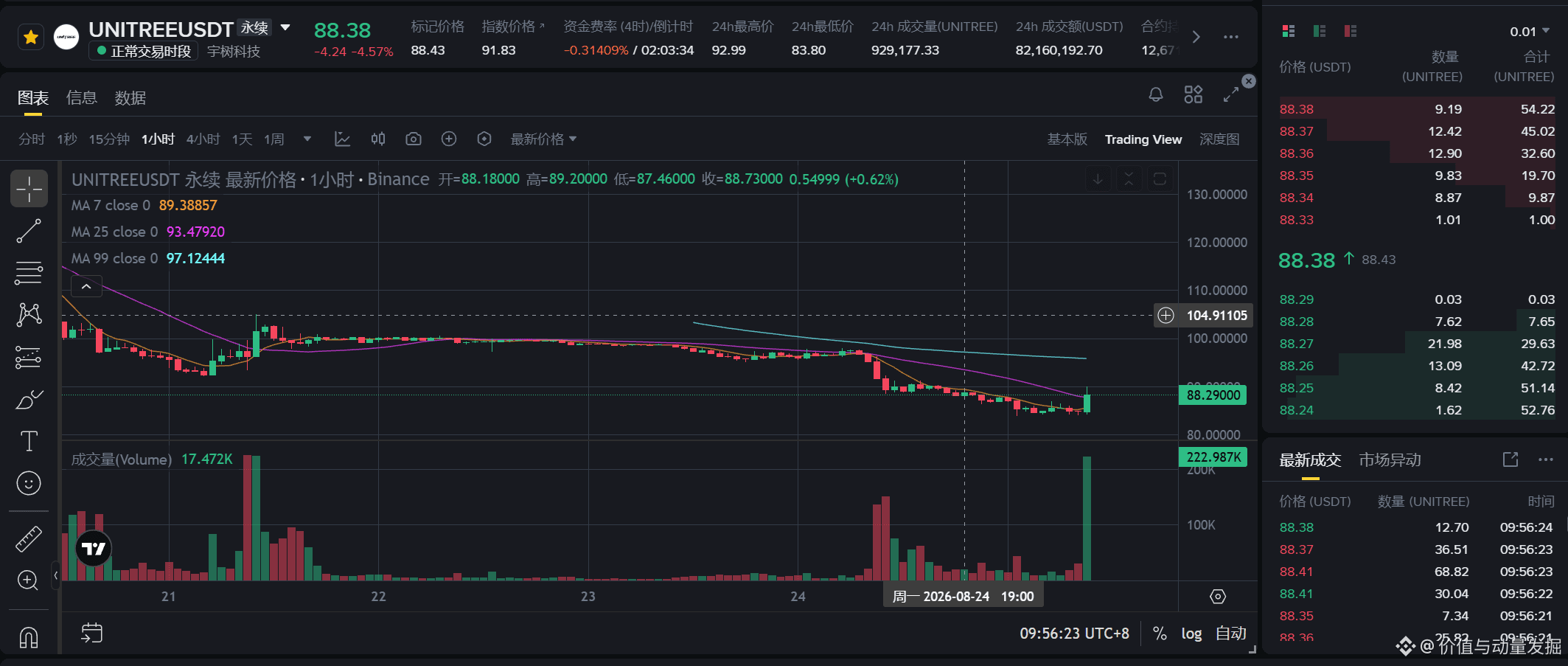Select the text annotation tool
Viewport: 1568px width, 666px height.
[x=29, y=441]
